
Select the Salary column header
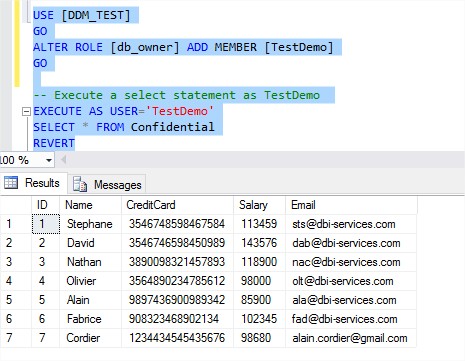(x=259, y=205)
